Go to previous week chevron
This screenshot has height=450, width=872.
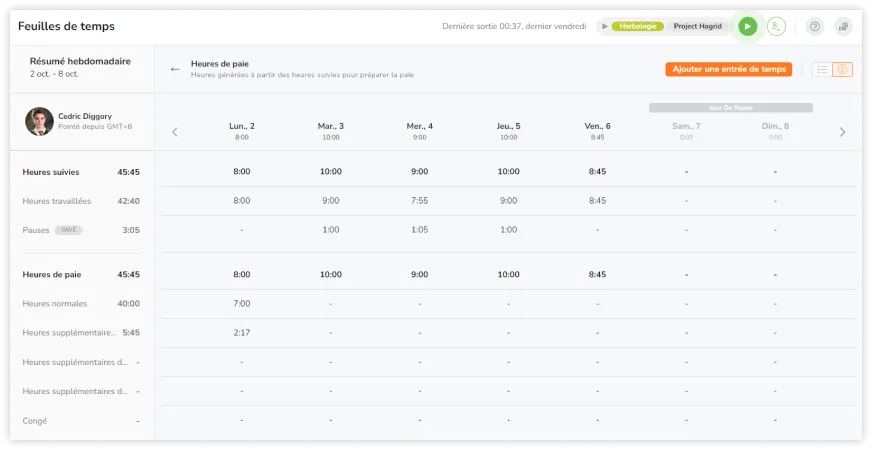click(175, 132)
